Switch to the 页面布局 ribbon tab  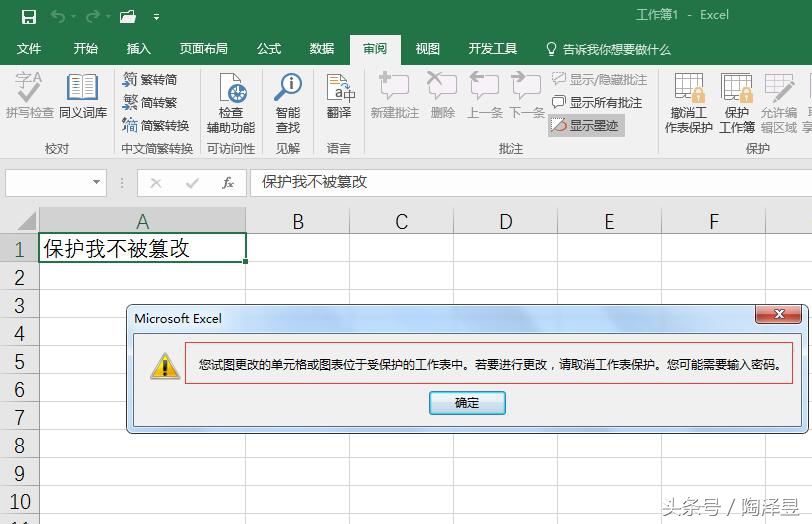[204, 49]
